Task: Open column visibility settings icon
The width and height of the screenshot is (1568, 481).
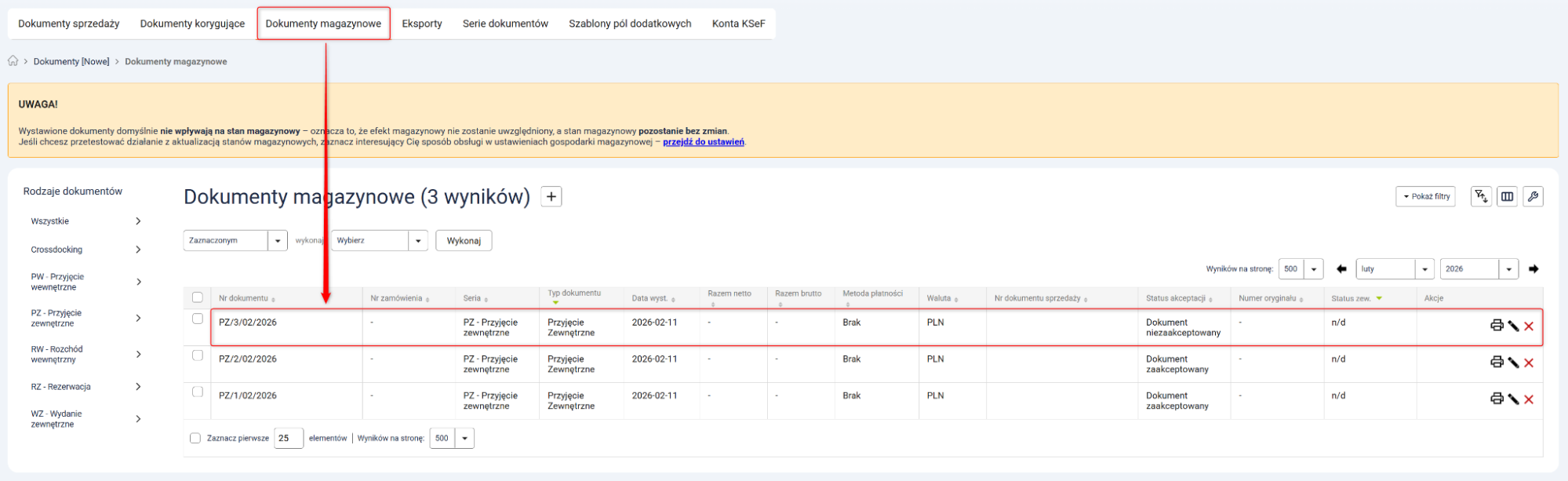Action: [1507, 197]
